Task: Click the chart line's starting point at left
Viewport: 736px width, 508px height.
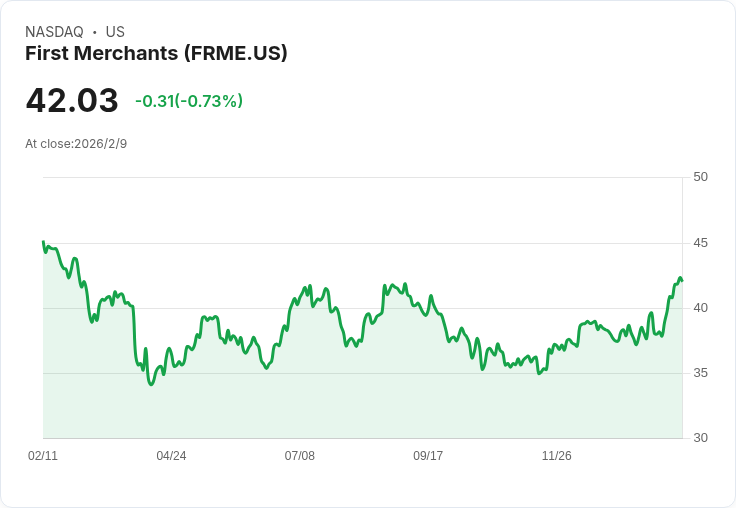Action: pos(43,242)
